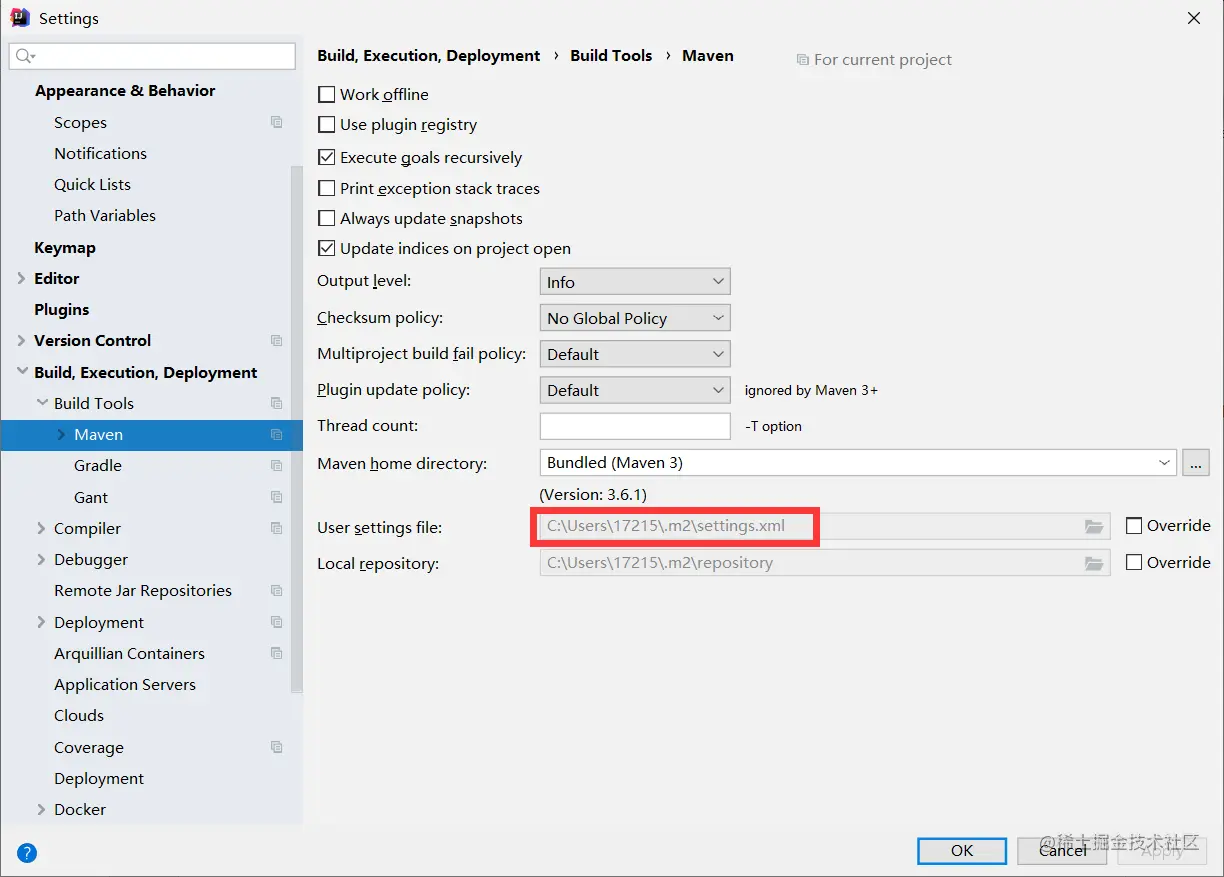The image size is (1224, 877).
Task: Select Appearance & Behavior heading
Action: click(x=125, y=91)
